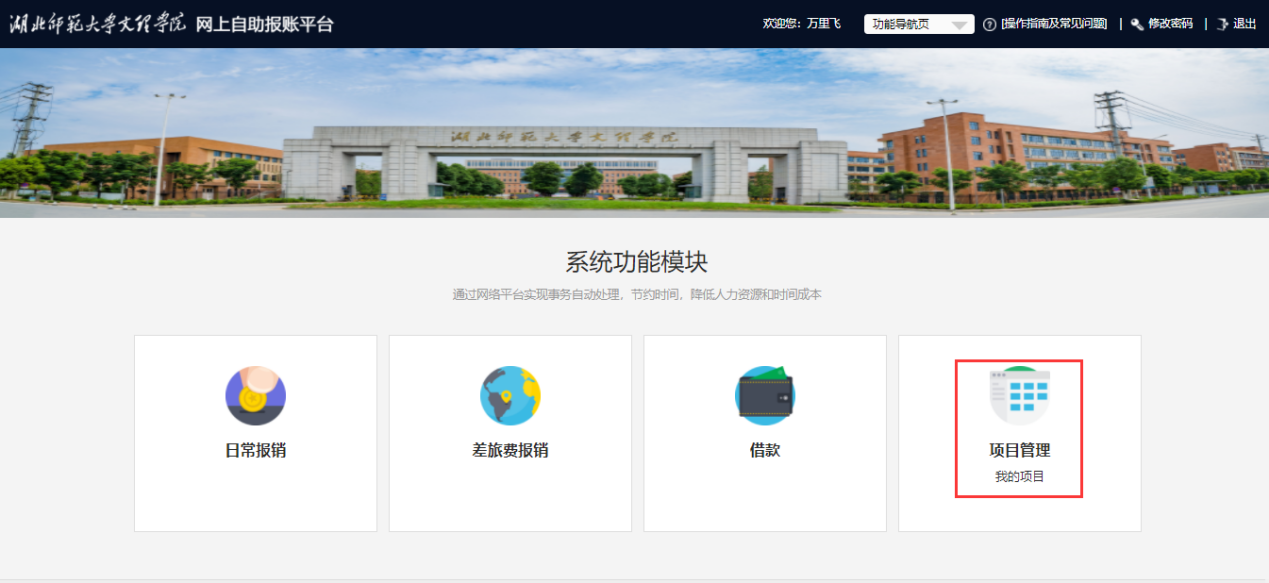Viewport: 1269px width, 583px height.
Task: Click 退出 to log out
Action: pyautogui.click(x=1244, y=24)
